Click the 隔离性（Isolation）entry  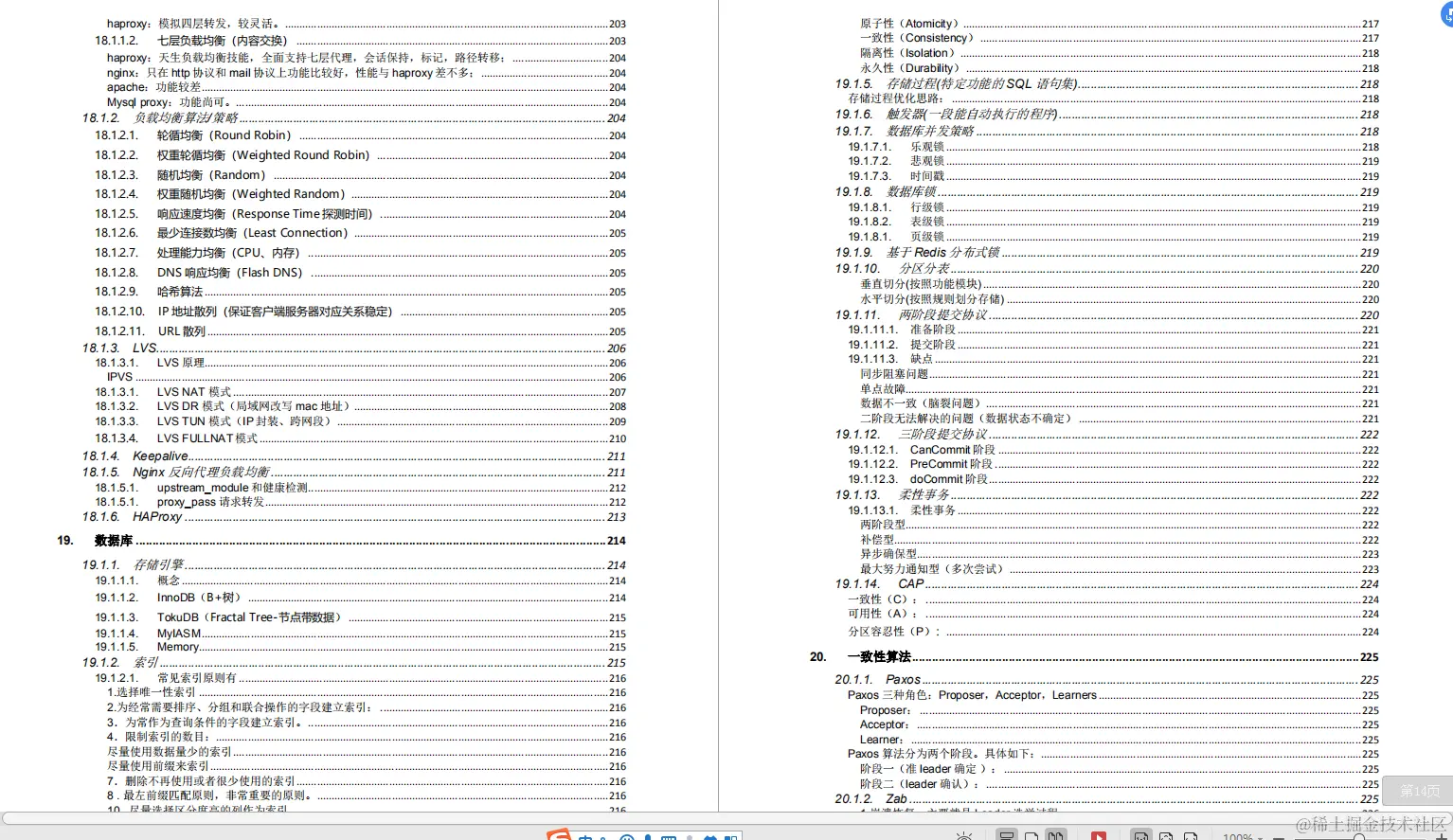[x=1119, y=53]
